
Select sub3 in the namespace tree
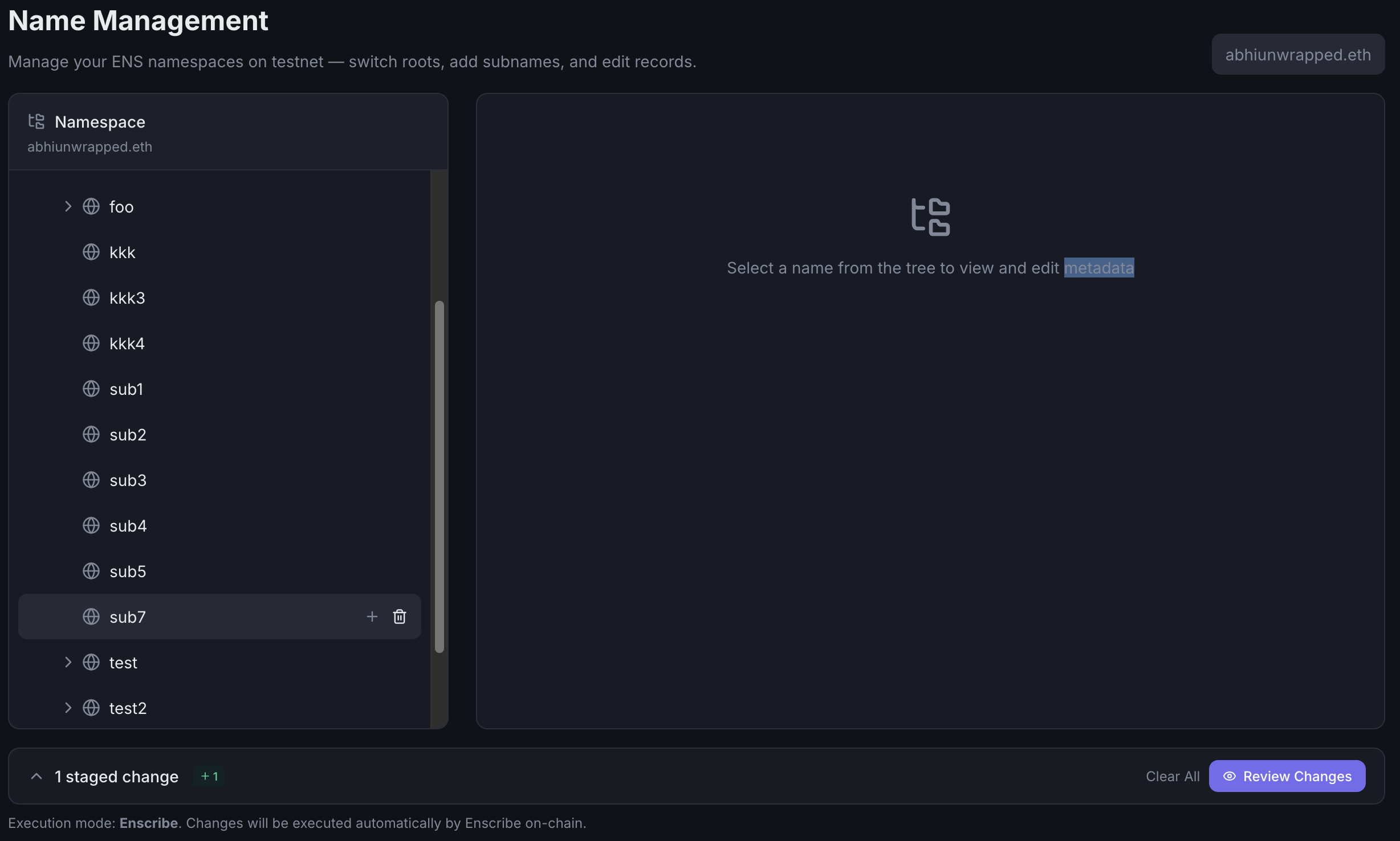coord(128,480)
